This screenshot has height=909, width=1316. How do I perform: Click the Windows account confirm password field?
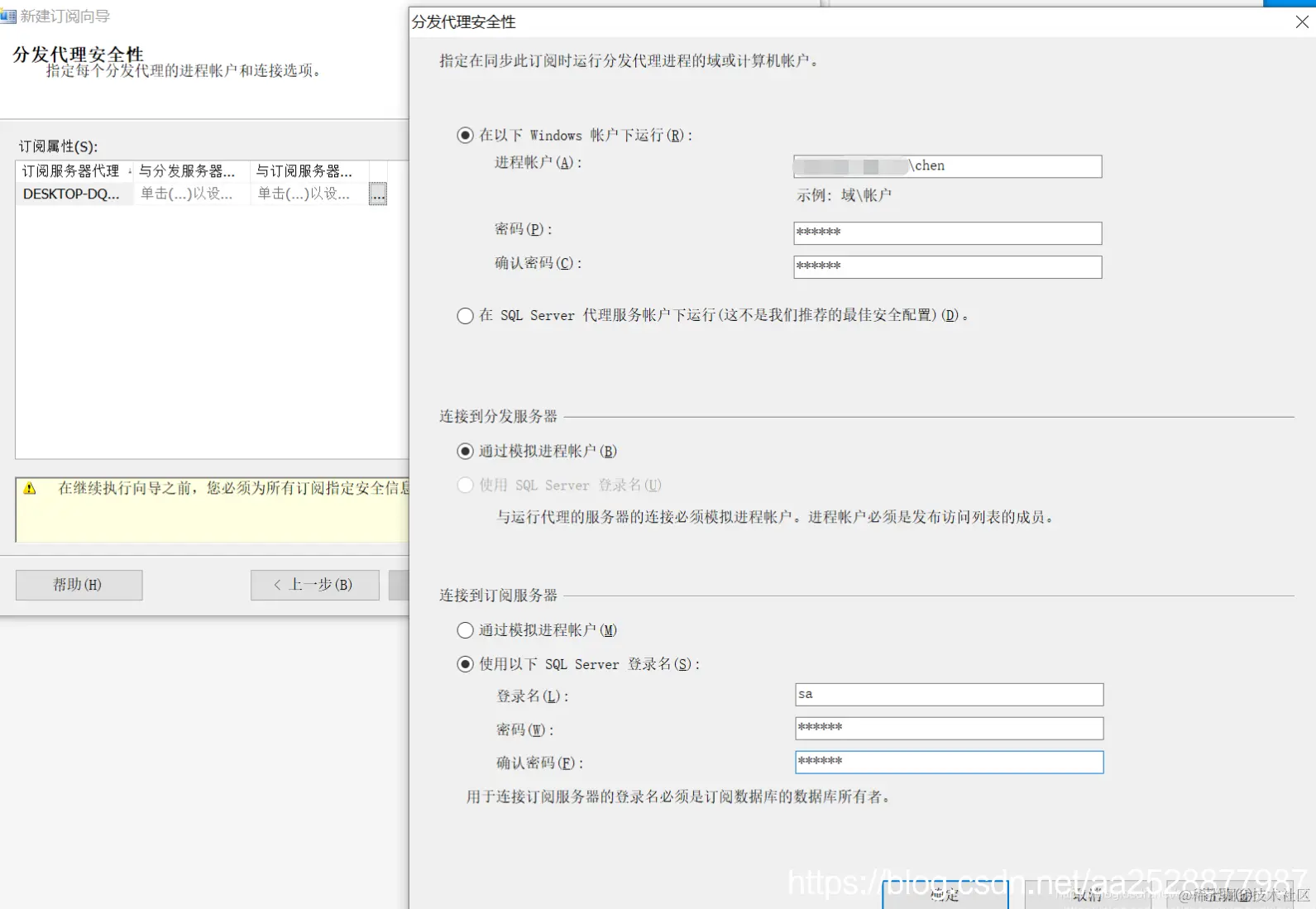coord(947,267)
